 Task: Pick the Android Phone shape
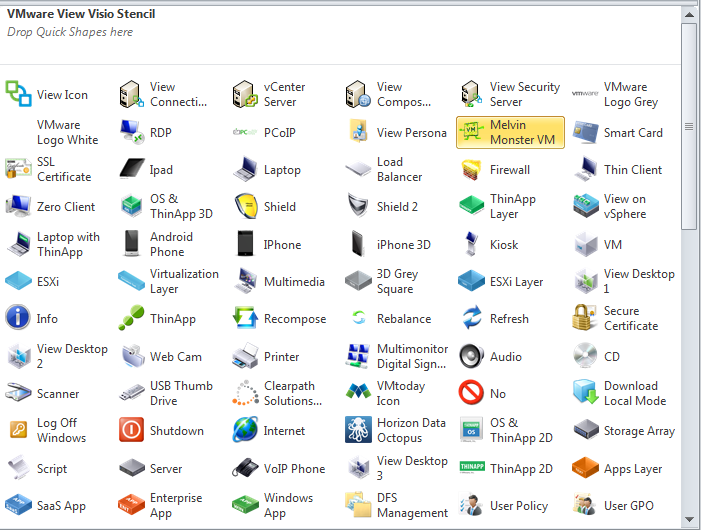pos(131,244)
